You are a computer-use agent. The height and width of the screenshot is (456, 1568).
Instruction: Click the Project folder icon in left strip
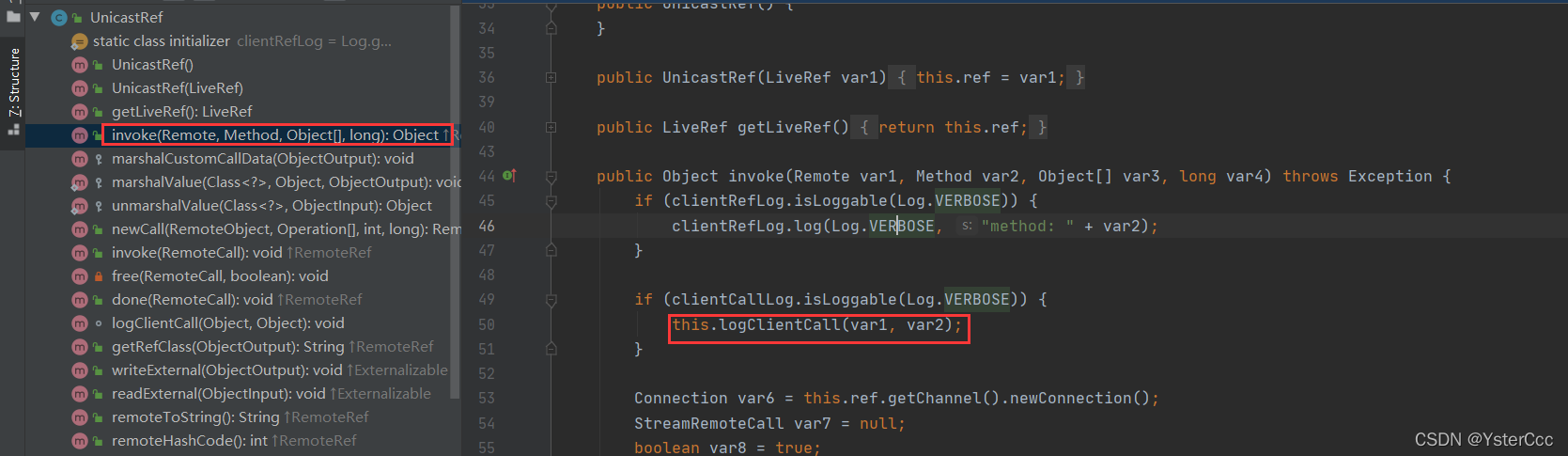point(13,15)
